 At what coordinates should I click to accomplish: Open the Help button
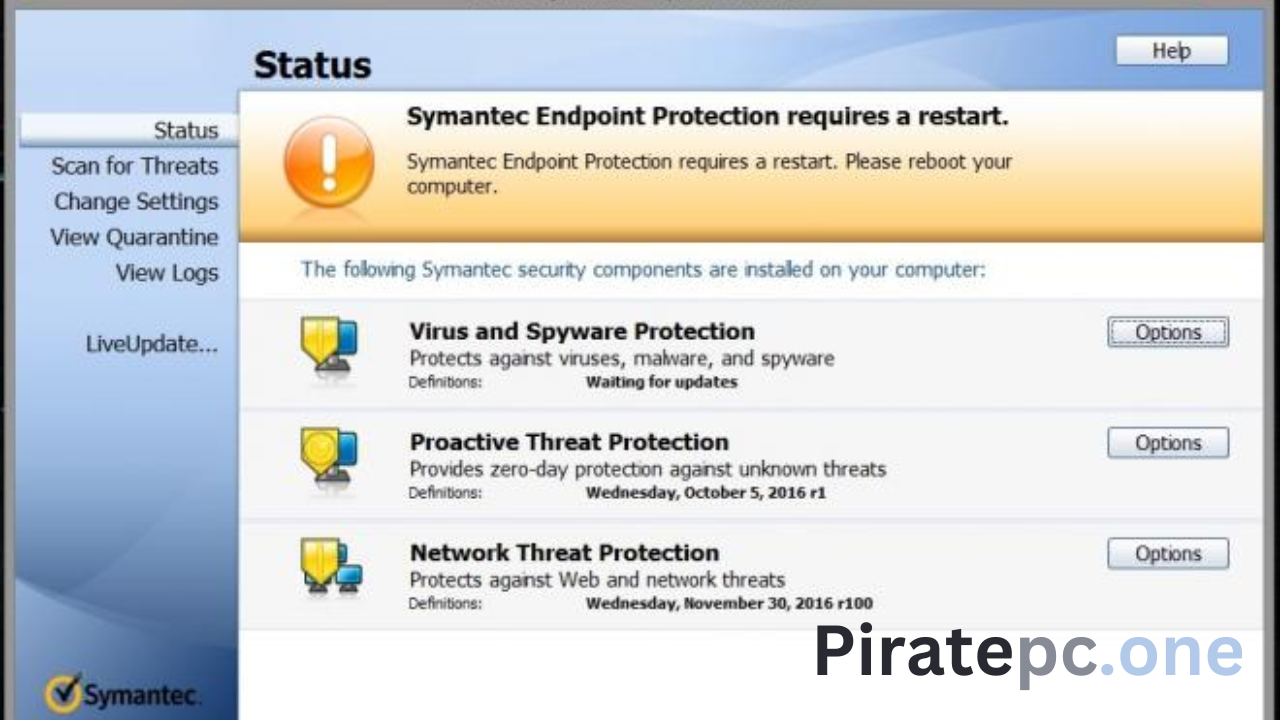click(1171, 51)
